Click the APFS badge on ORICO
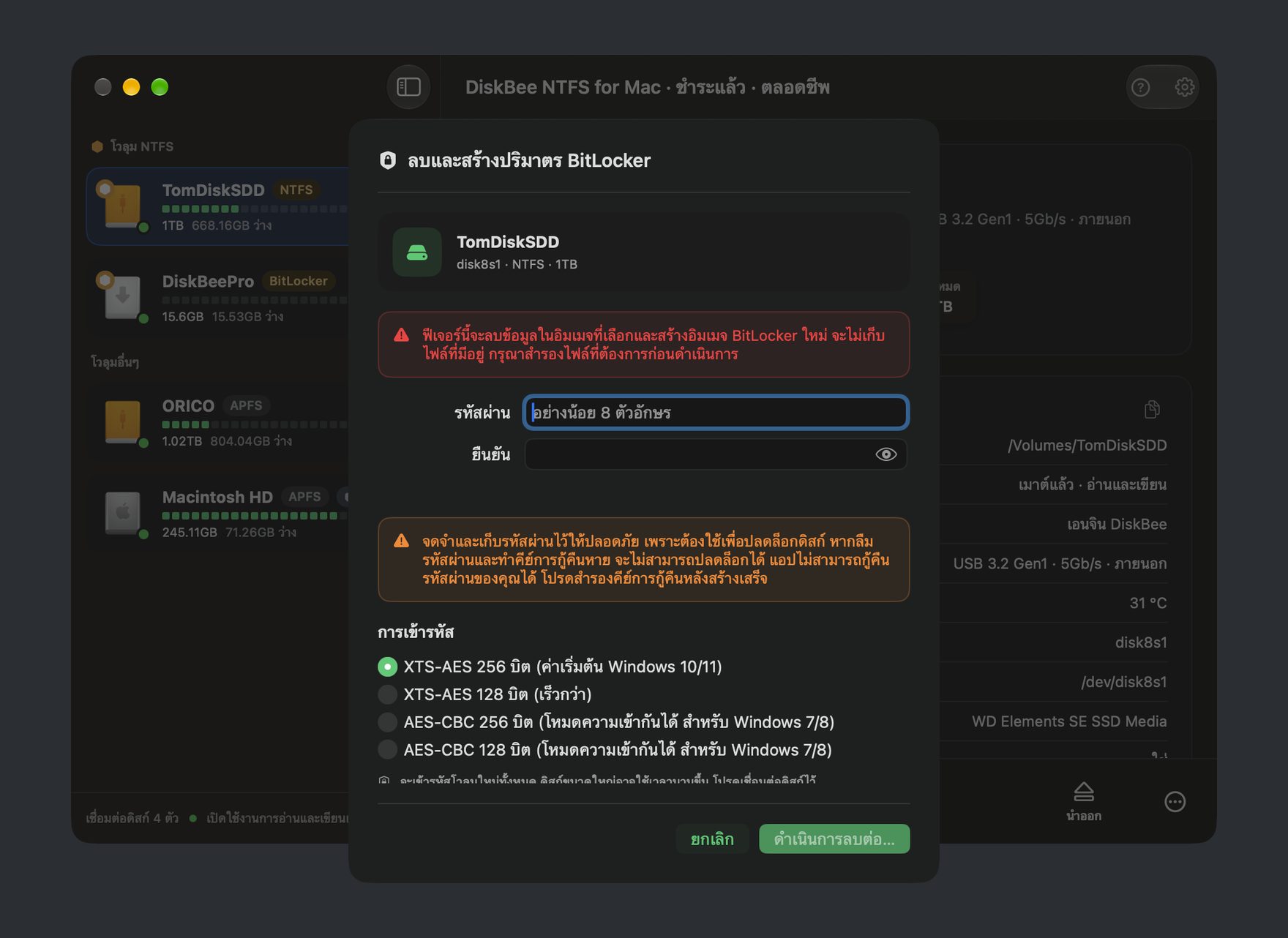Image resolution: width=1288 pixels, height=938 pixels. [x=246, y=405]
